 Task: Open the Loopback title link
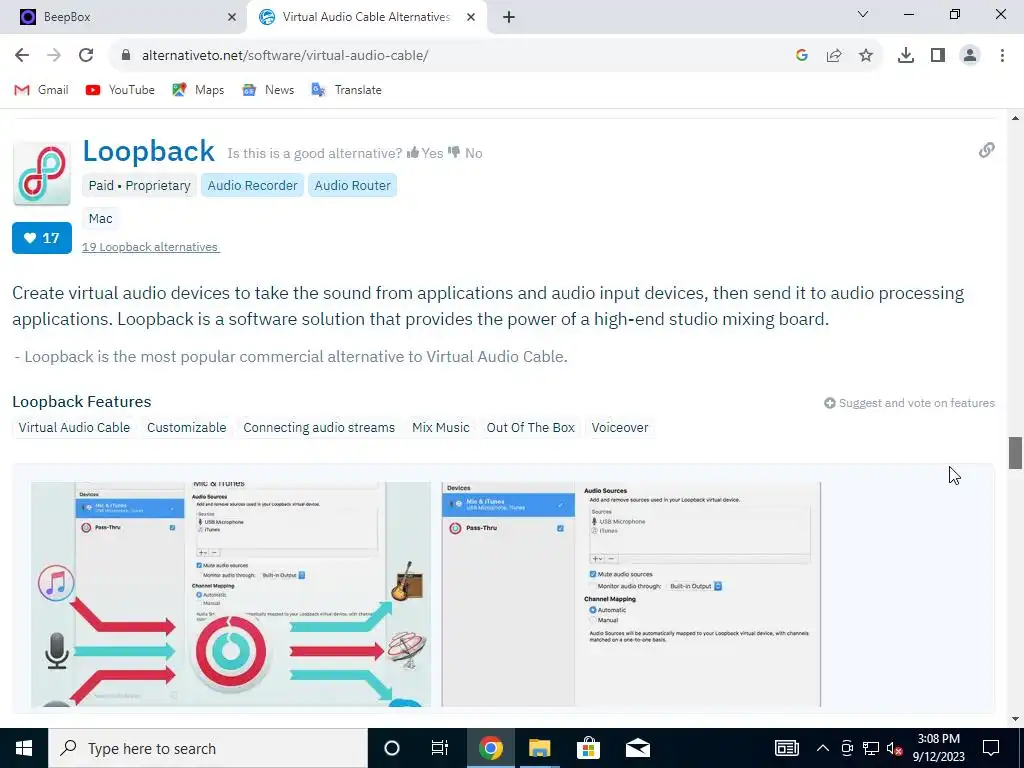pyautogui.click(x=148, y=152)
